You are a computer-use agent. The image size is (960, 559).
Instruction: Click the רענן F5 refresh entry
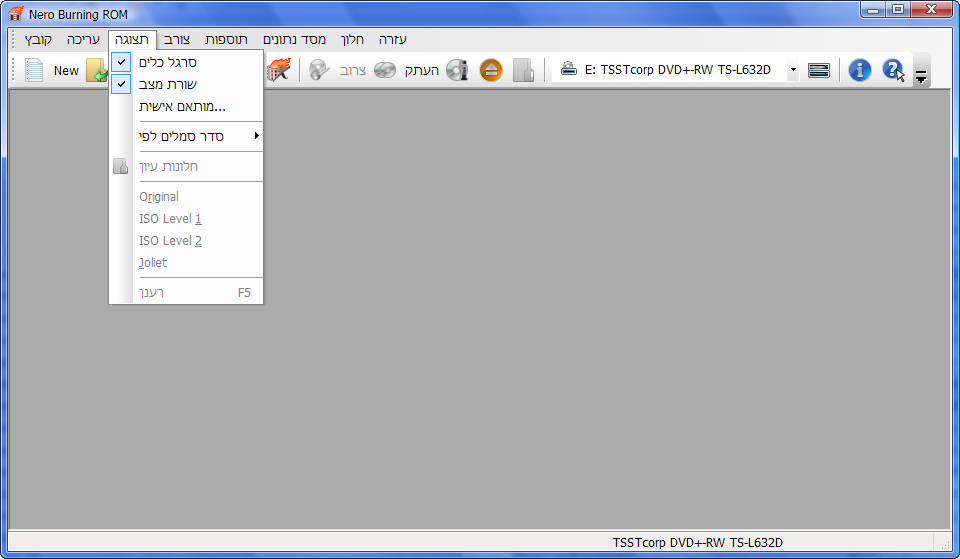(186, 293)
